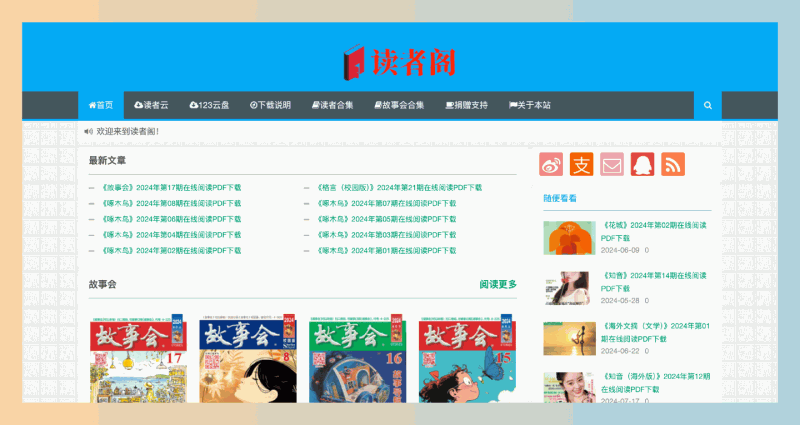Open 《花城》2024年第02期 sidebar link
Screen dimensions: 800x425
click(x=654, y=232)
